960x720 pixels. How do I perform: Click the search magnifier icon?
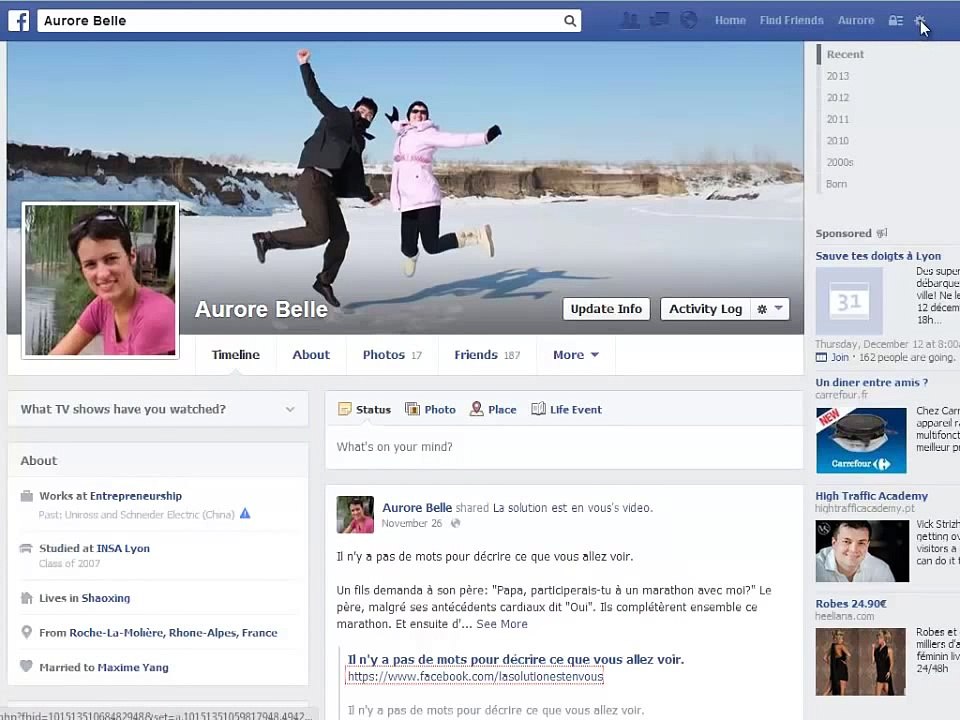point(569,21)
